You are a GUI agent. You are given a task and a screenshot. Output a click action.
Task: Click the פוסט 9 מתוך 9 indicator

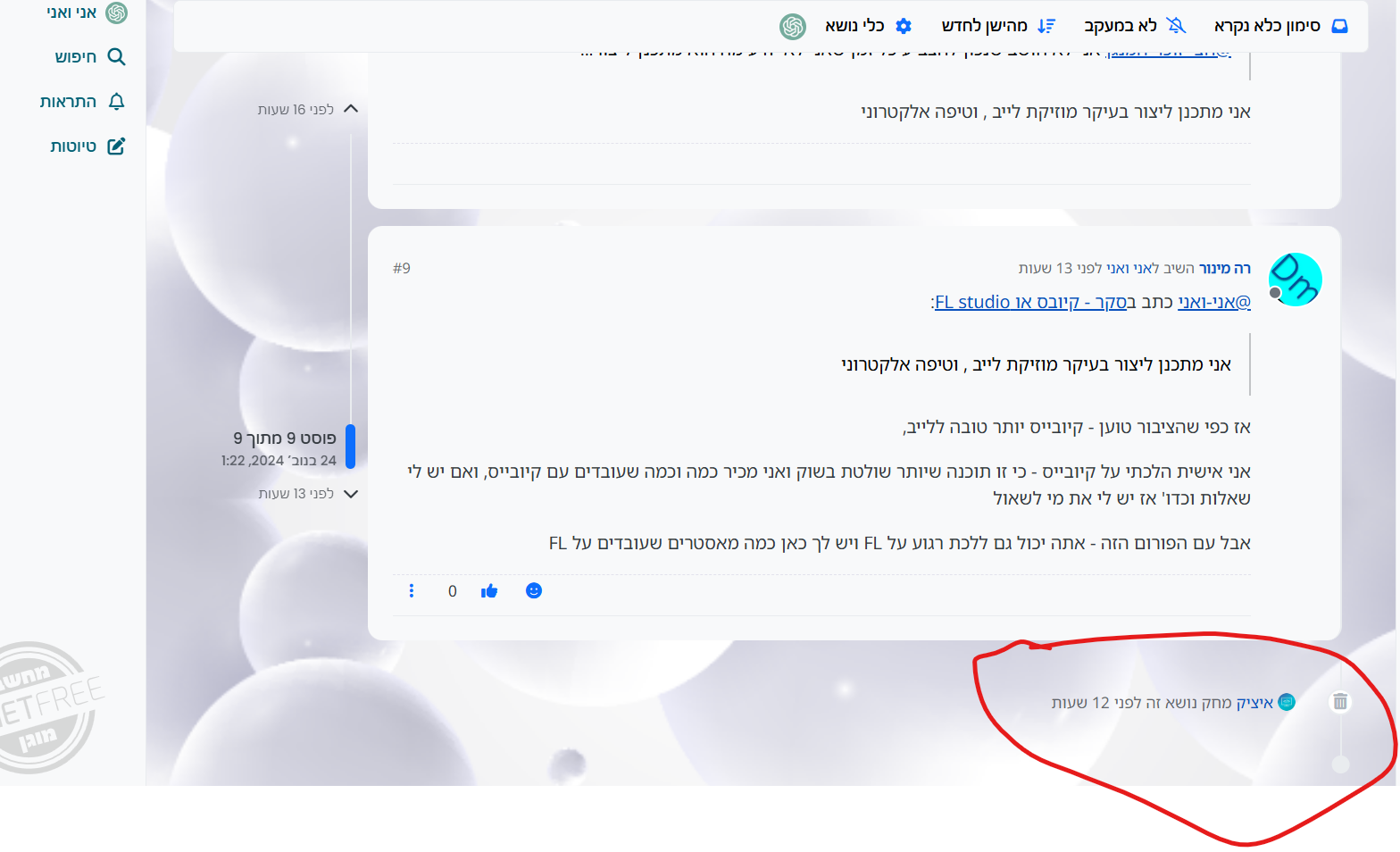click(x=285, y=438)
